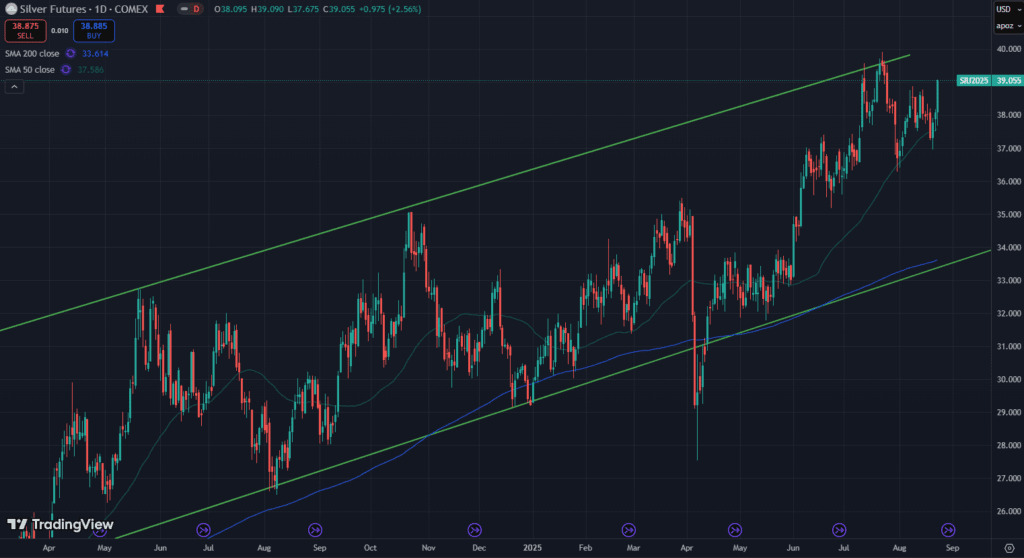Click the refresh icon next to SMA 200

coord(71,53)
